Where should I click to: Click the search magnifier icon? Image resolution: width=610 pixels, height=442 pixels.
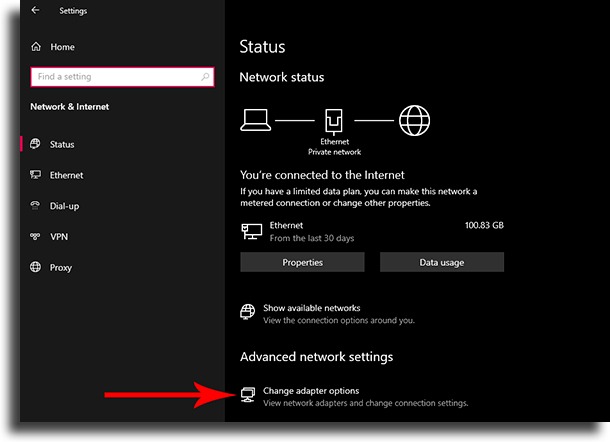[205, 77]
